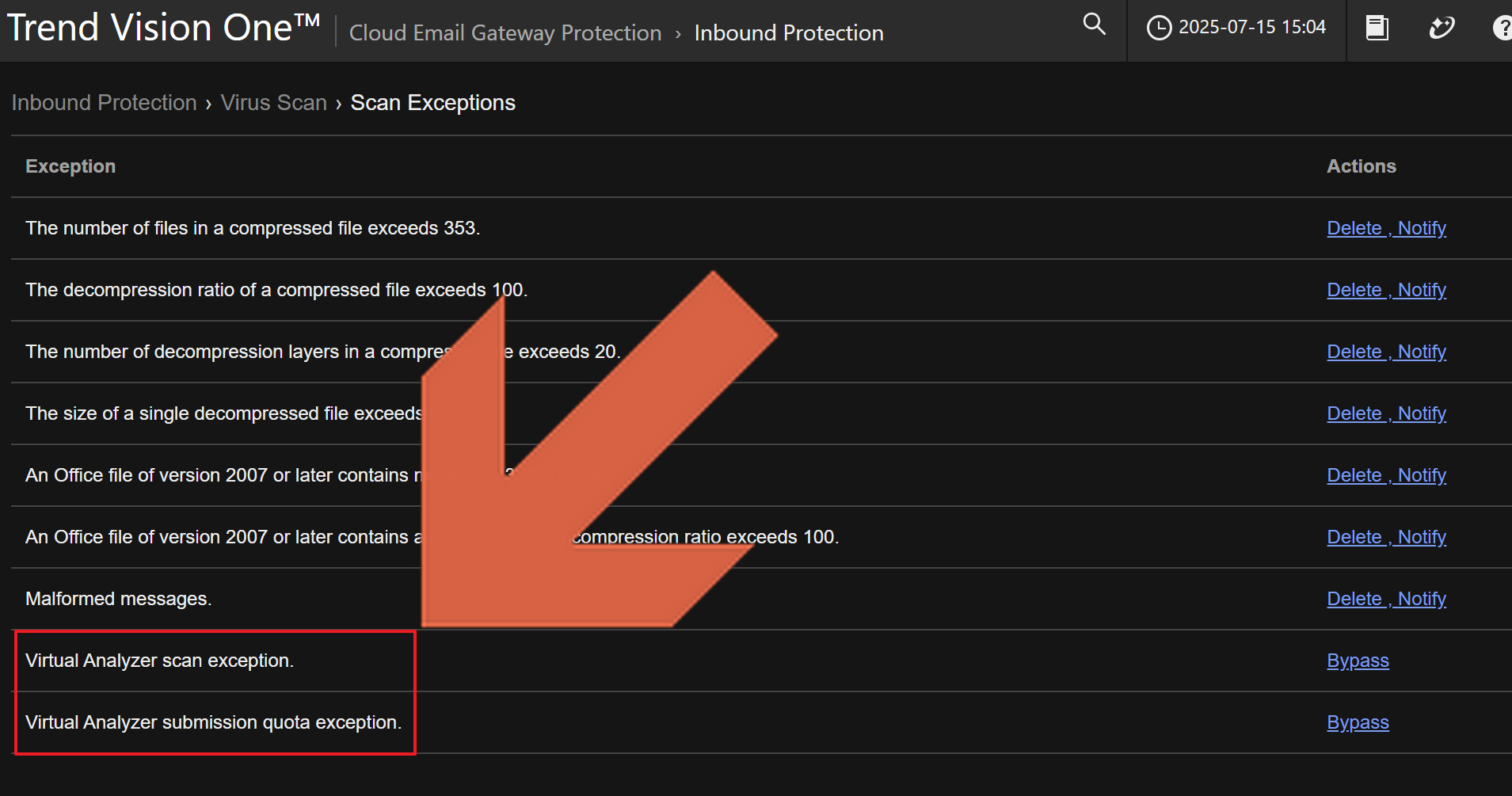Click the header date and time display
1512x796 pixels.
coord(1251,28)
